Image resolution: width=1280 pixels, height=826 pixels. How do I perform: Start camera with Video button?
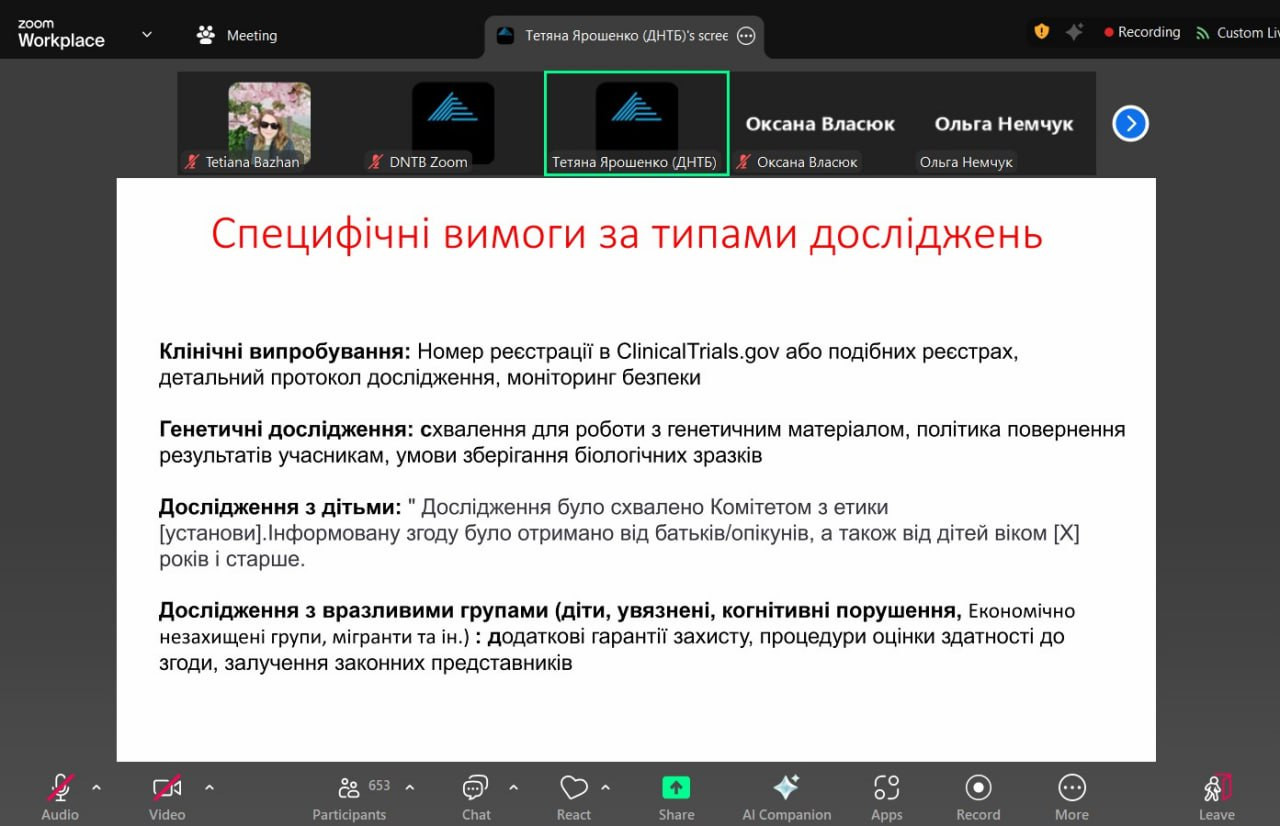[x=167, y=797]
